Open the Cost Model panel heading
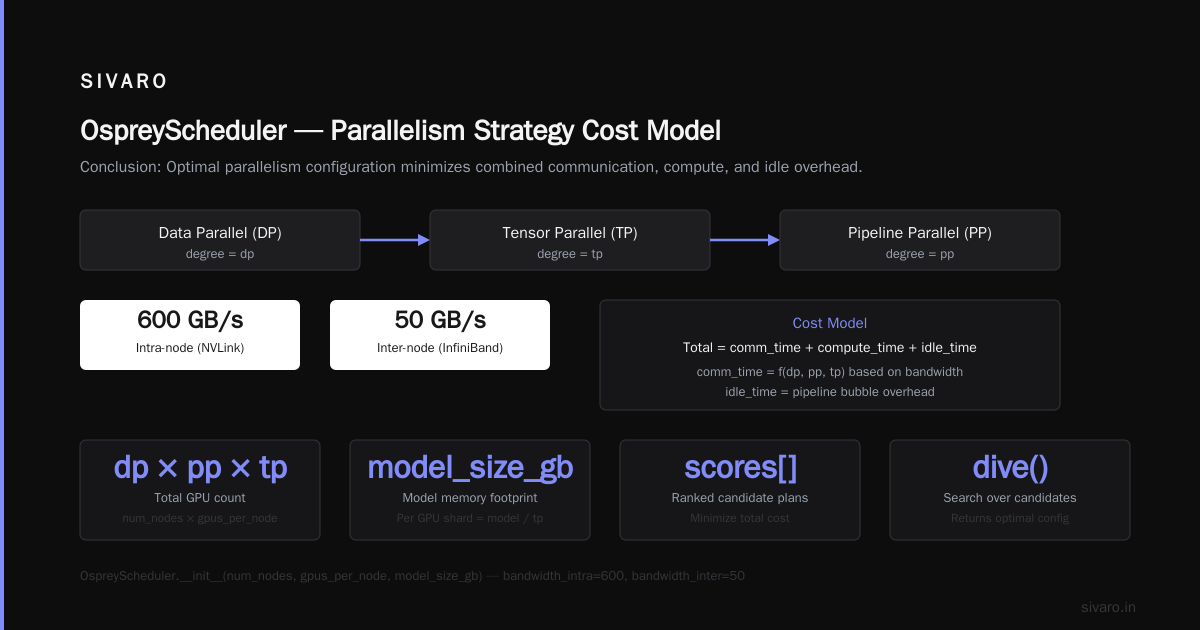1200x630 pixels. tap(830, 323)
